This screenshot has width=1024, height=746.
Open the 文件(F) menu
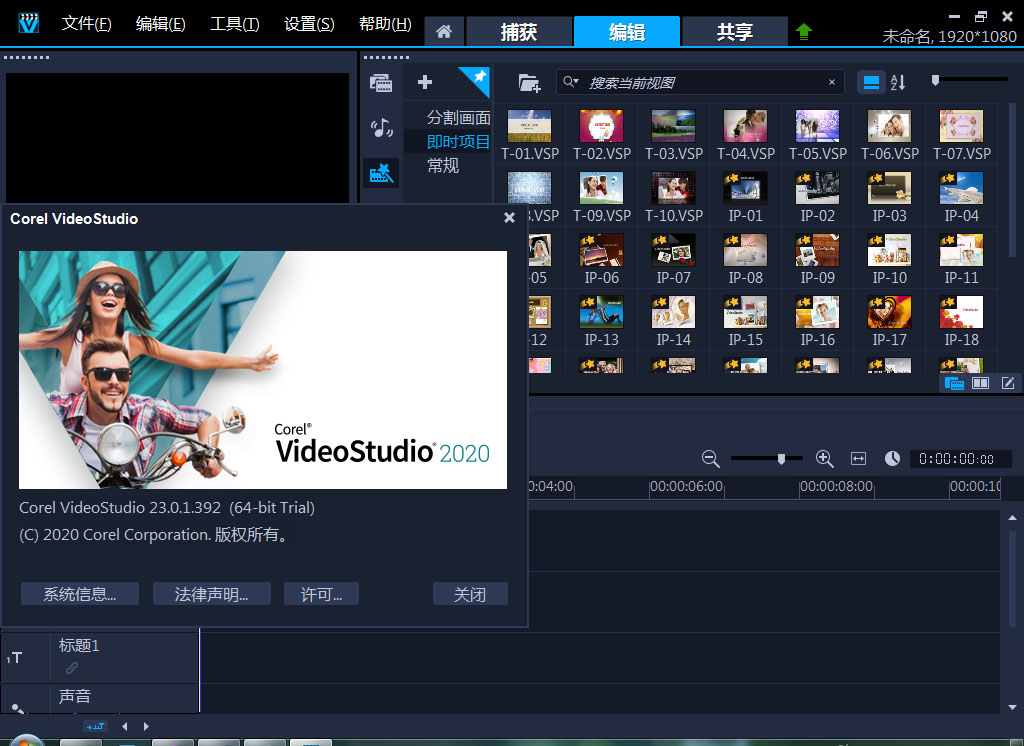click(86, 24)
